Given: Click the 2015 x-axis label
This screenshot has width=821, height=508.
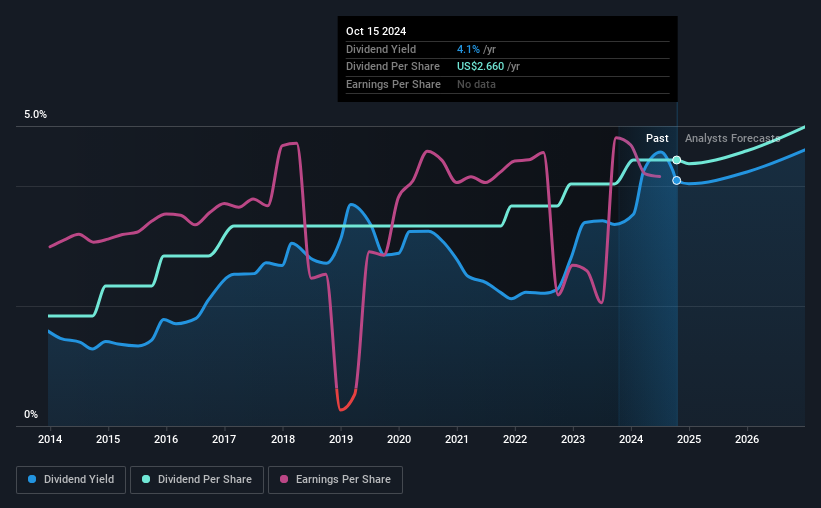Looking at the screenshot, I should pyautogui.click(x=108, y=439).
